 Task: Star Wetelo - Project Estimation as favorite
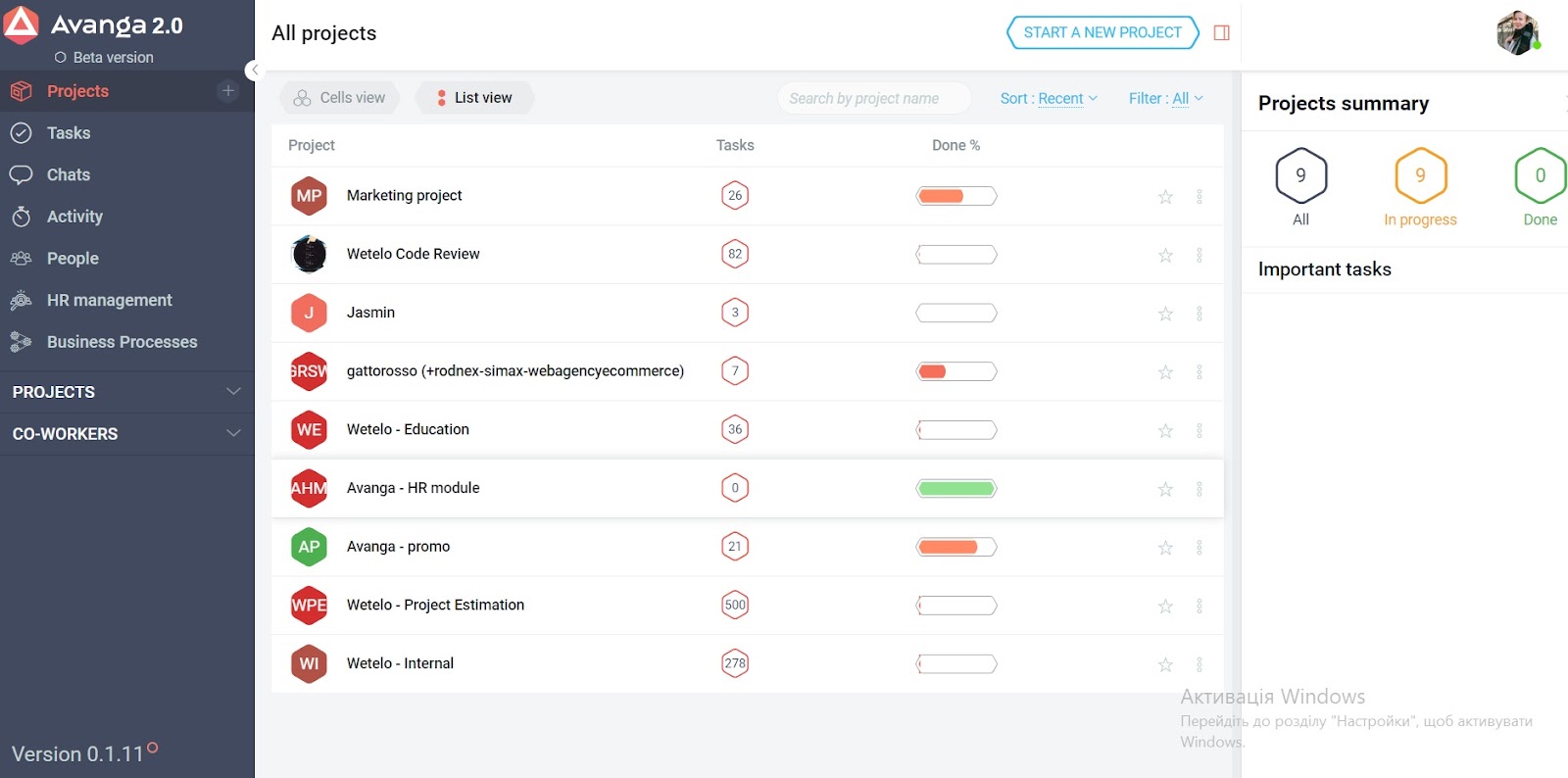tap(1165, 606)
